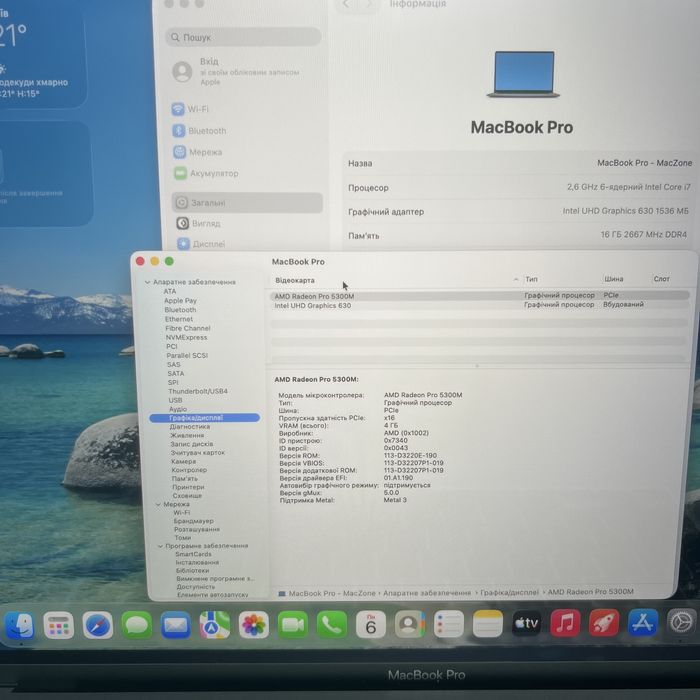
Task: Go forward in Settings Інформація toolbar
Action: [368, 4]
